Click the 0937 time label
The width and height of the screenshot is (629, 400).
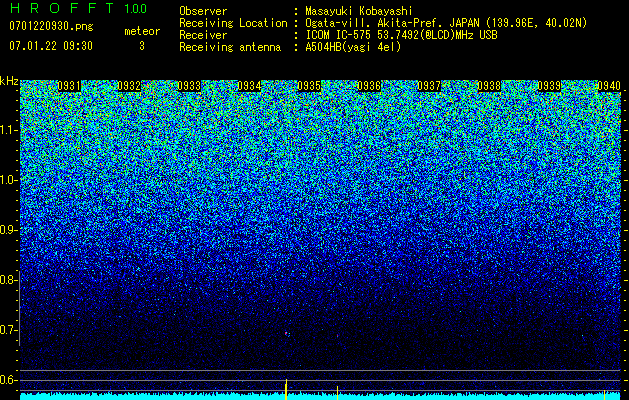(x=429, y=86)
